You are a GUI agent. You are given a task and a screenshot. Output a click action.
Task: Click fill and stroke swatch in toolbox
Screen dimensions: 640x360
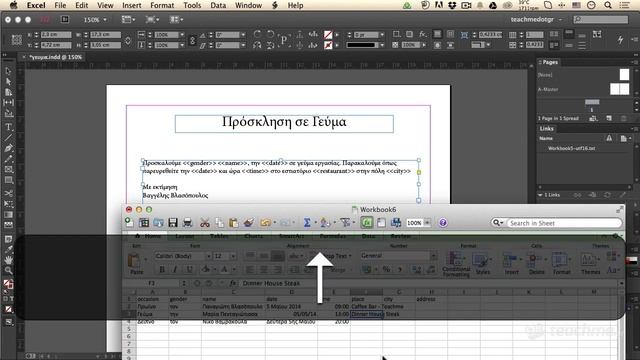(x=8, y=284)
